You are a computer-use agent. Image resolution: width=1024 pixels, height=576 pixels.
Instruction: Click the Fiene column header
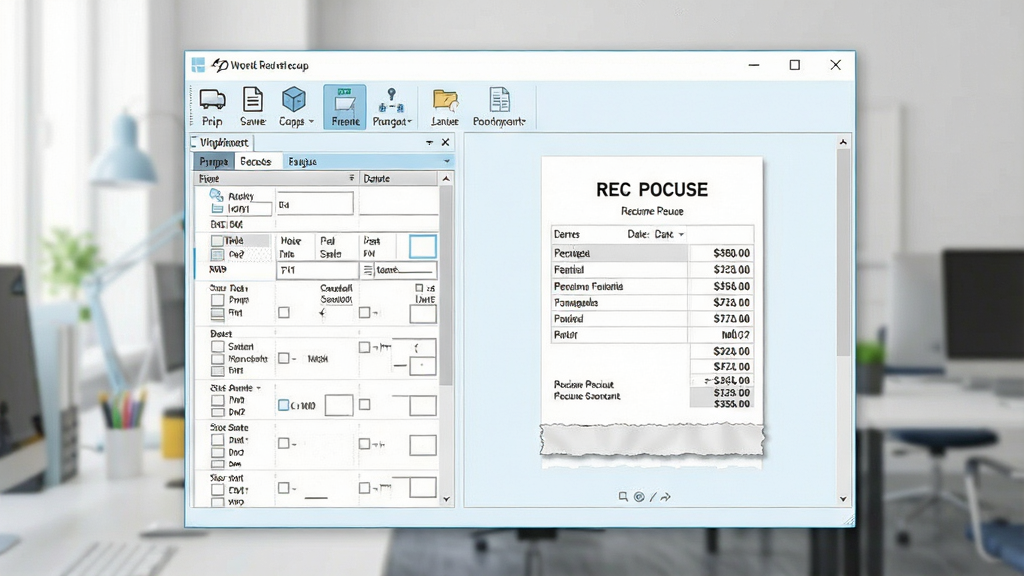point(276,178)
